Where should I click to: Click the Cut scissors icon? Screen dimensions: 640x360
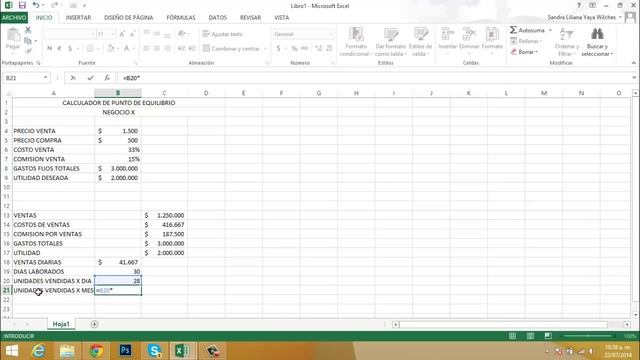point(28,30)
